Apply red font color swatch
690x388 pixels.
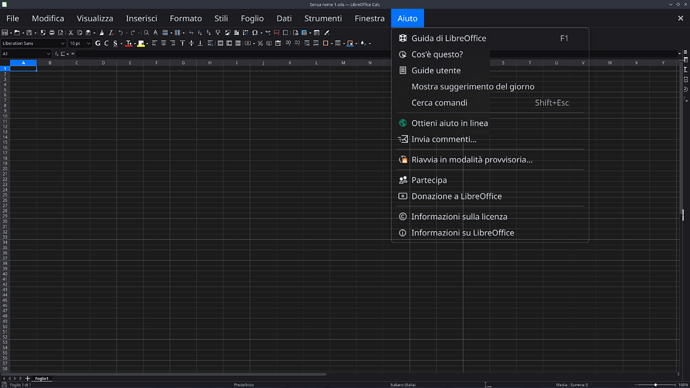click(129, 43)
